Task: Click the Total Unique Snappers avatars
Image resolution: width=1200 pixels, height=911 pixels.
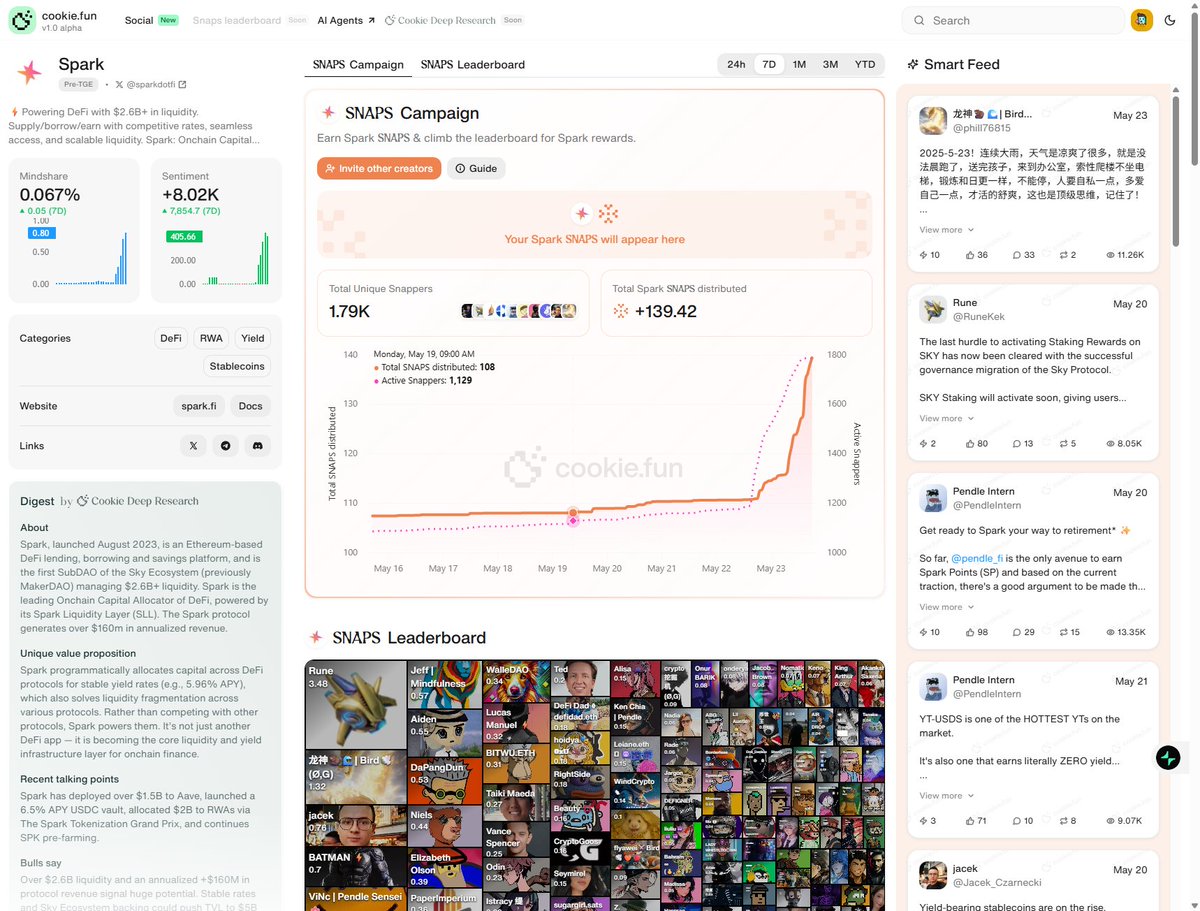Action: pyautogui.click(x=518, y=311)
